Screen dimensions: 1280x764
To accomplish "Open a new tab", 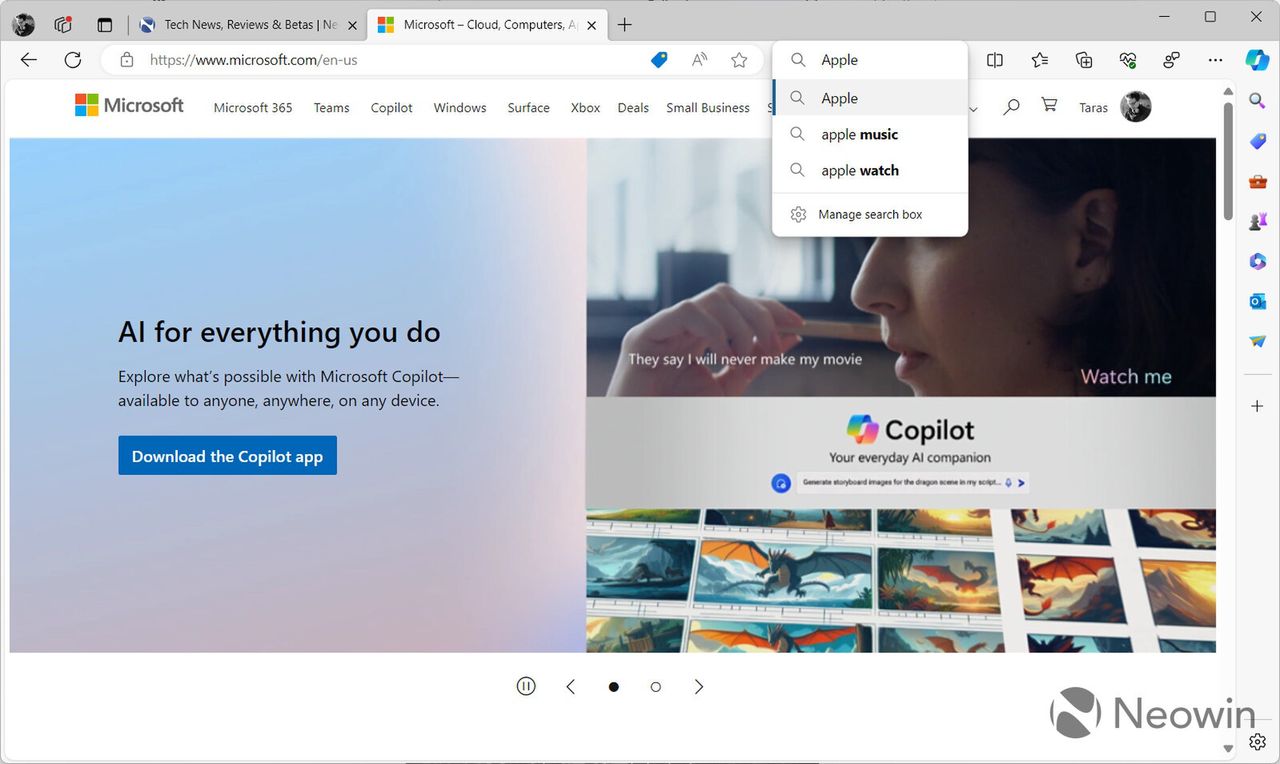I will pos(625,25).
